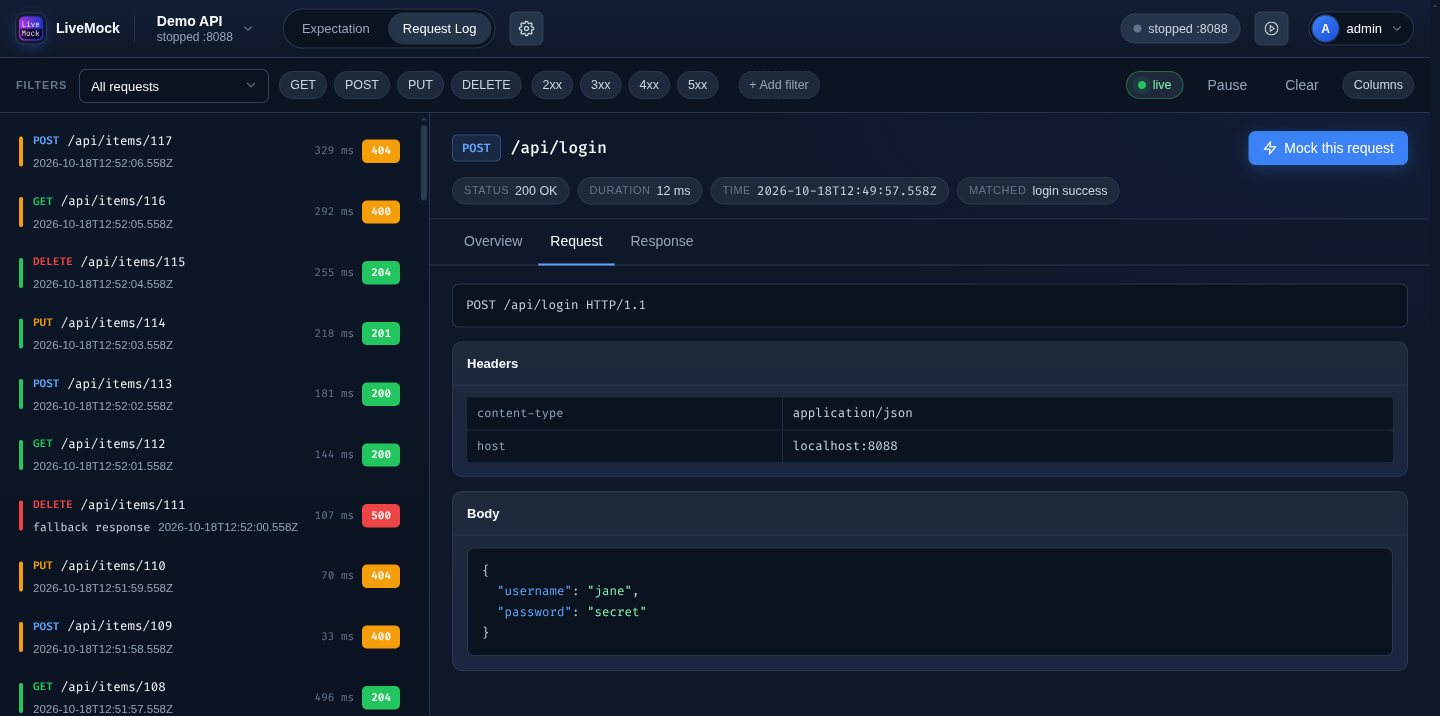This screenshot has height=716, width=1440.
Task: Click the + Add filter button
Action: pos(779,85)
